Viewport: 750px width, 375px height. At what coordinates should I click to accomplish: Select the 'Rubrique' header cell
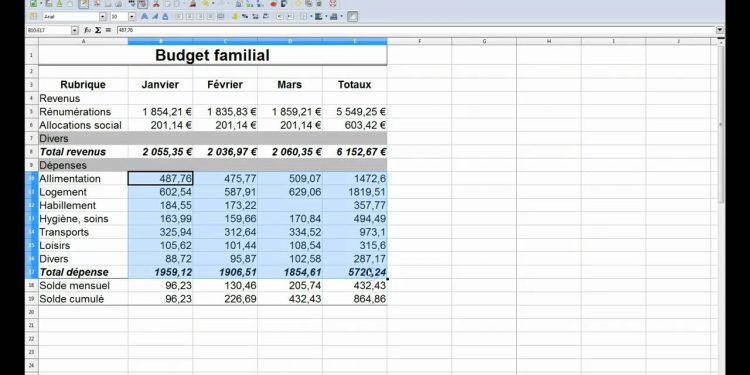click(x=83, y=85)
